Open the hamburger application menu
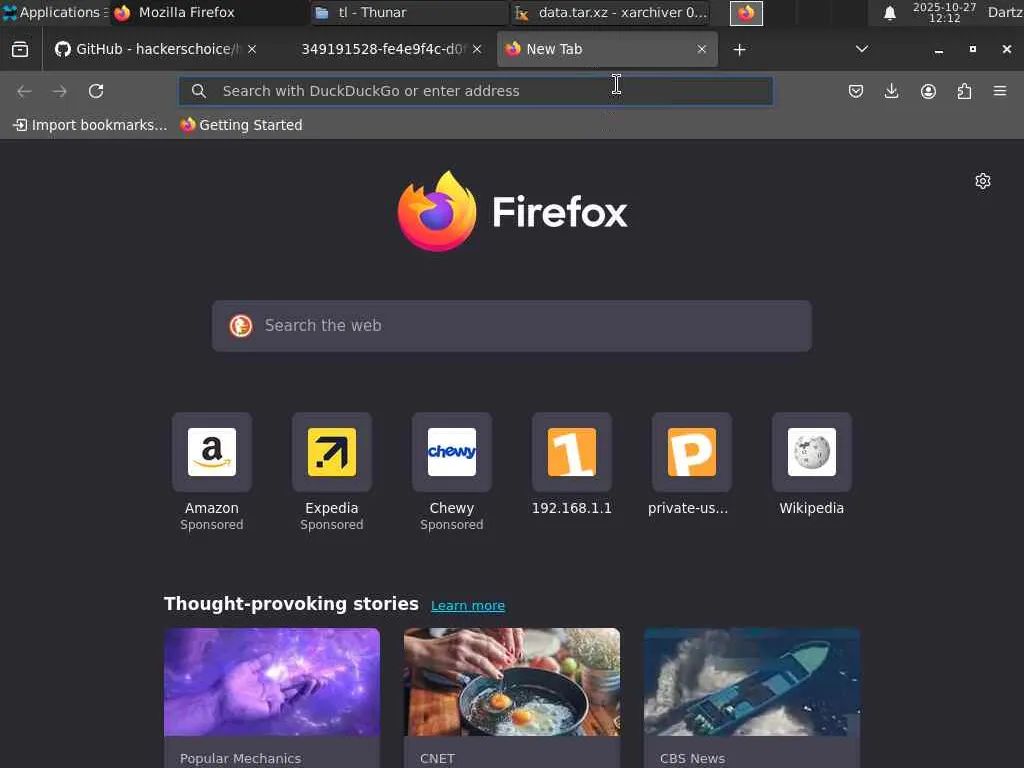This screenshot has height=768, width=1024. [x=1000, y=91]
